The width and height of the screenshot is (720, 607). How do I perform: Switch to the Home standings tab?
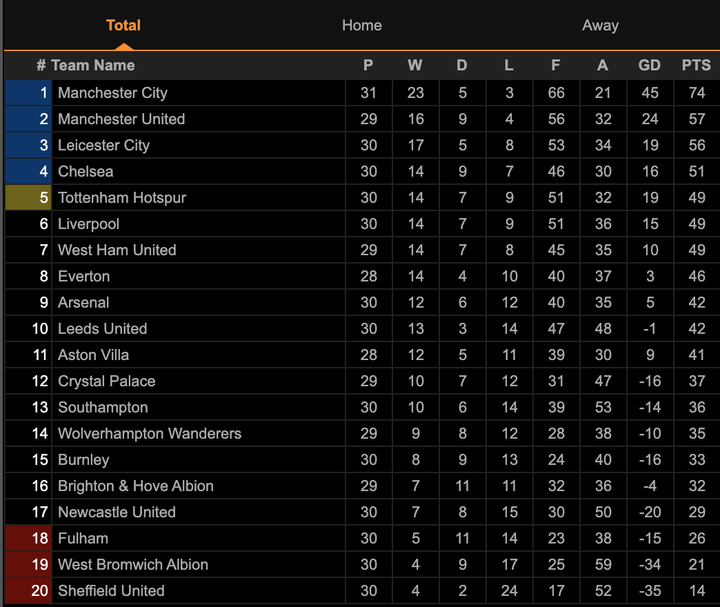(x=361, y=25)
